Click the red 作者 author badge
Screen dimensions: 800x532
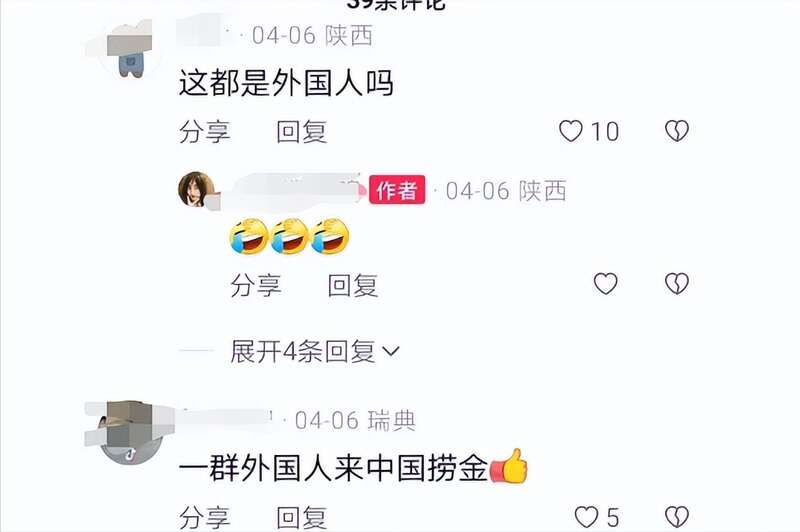pyautogui.click(x=397, y=190)
